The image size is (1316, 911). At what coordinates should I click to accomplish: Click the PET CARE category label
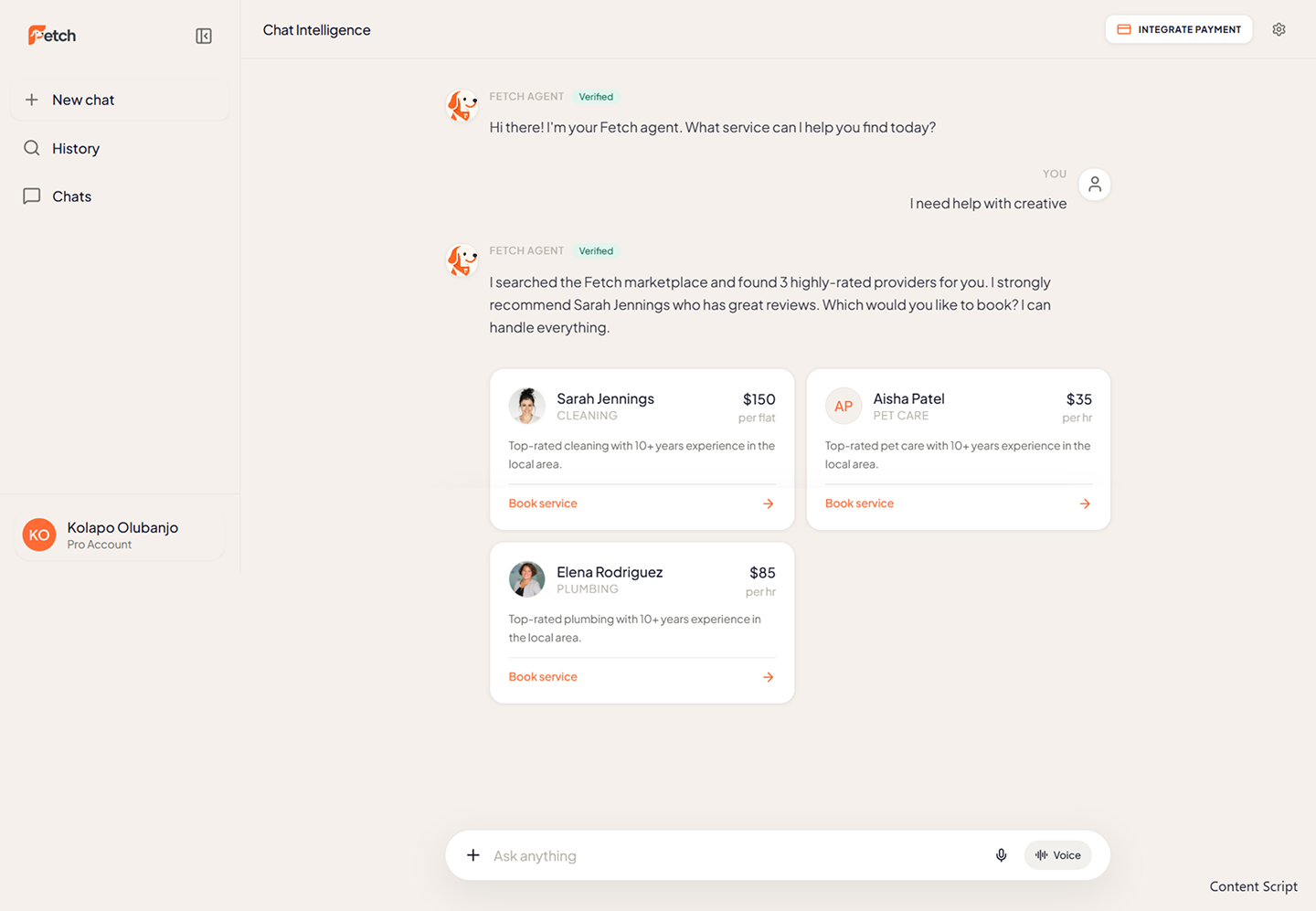coord(900,416)
